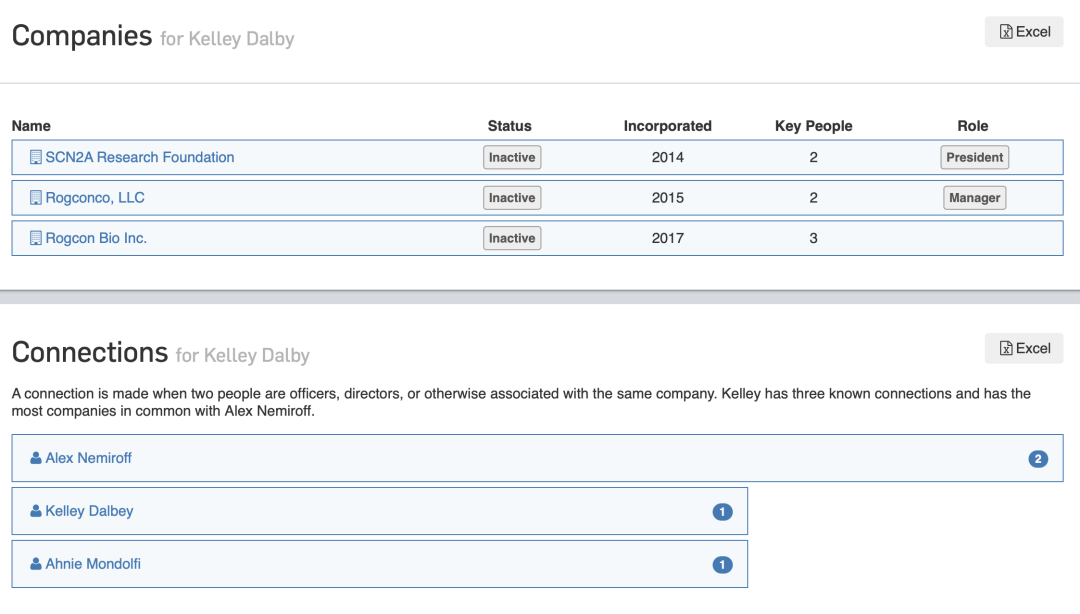Click Inactive status badge for SCN2A
This screenshot has height=614, width=1080.
[x=512, y=157]
